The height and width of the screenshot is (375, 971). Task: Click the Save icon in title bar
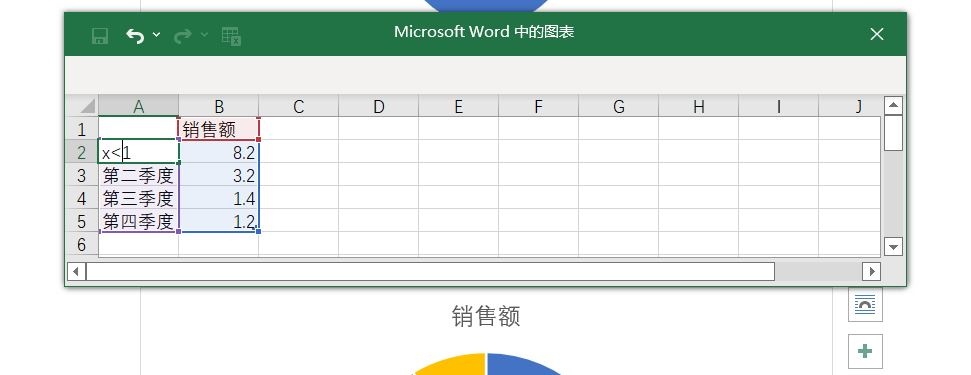point(100,35)
